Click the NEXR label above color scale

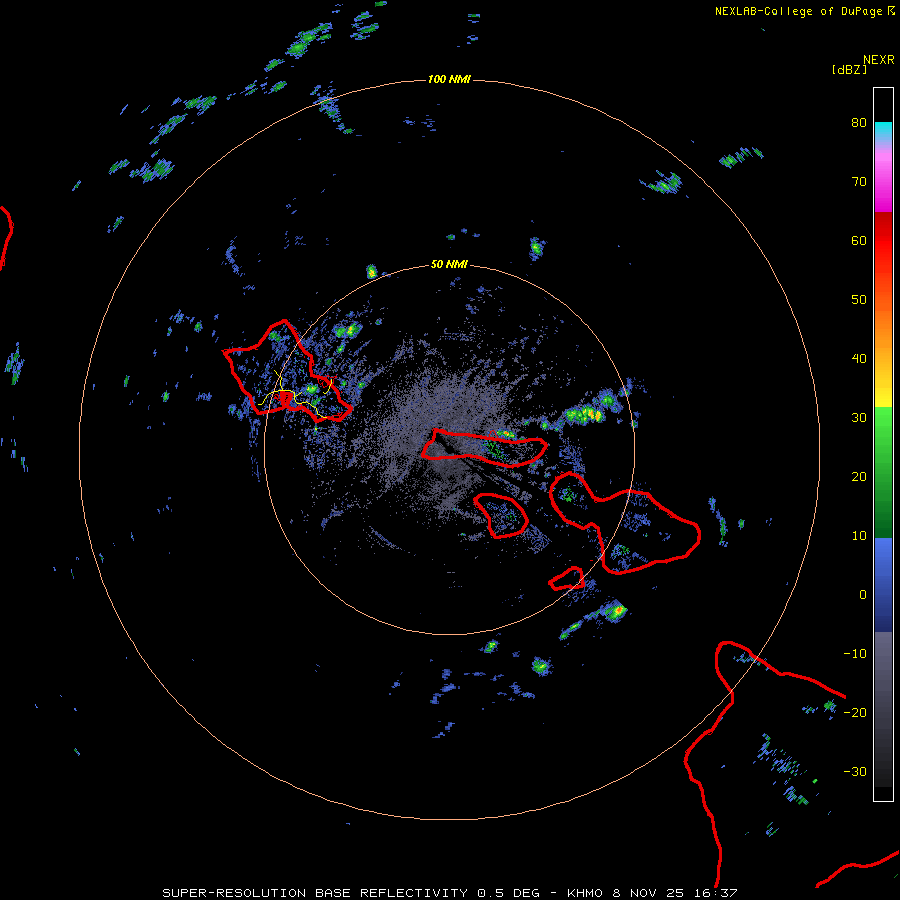(x=879, y=60)
